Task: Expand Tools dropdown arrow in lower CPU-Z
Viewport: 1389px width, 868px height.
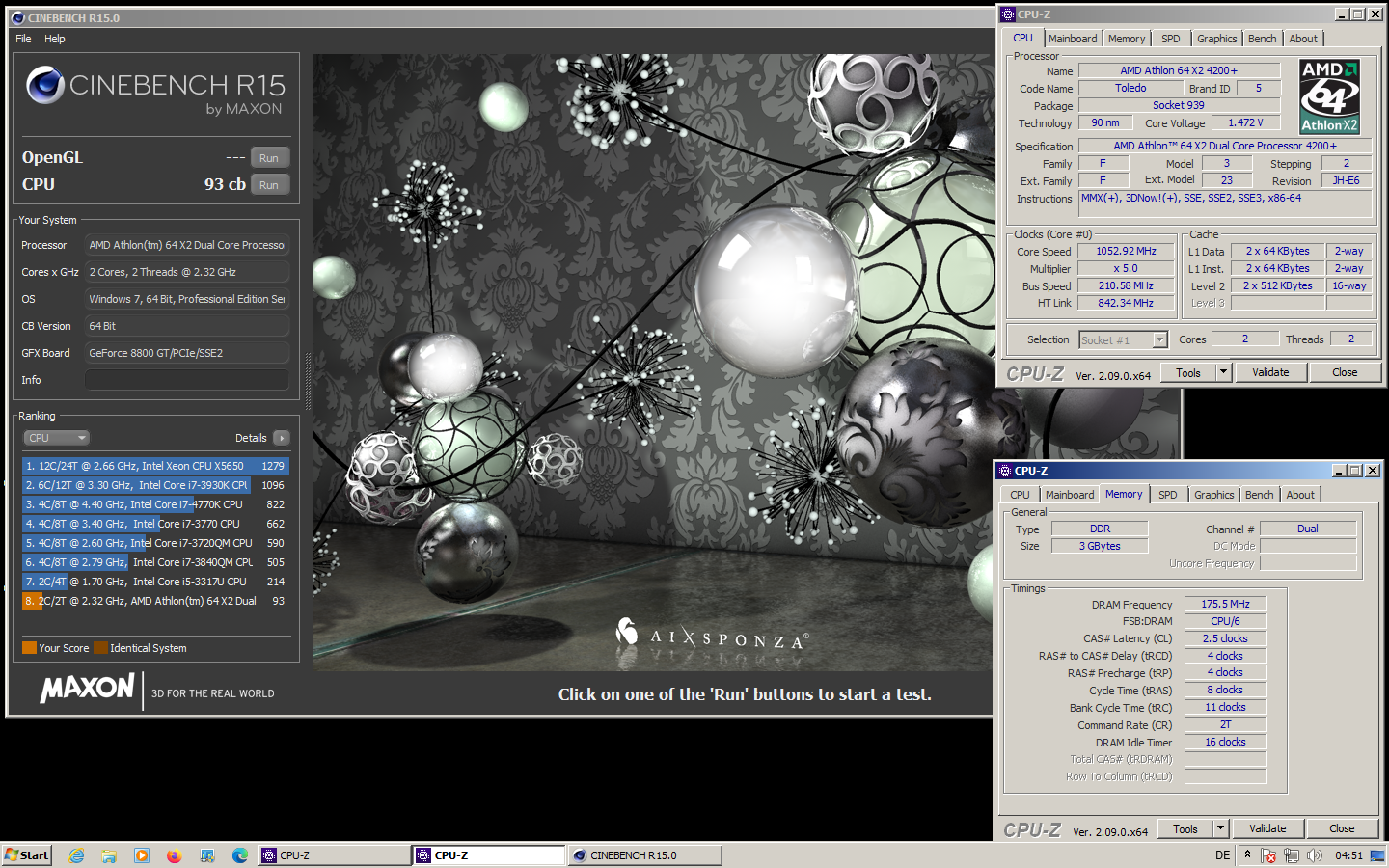Action: tap(1220, 828)
